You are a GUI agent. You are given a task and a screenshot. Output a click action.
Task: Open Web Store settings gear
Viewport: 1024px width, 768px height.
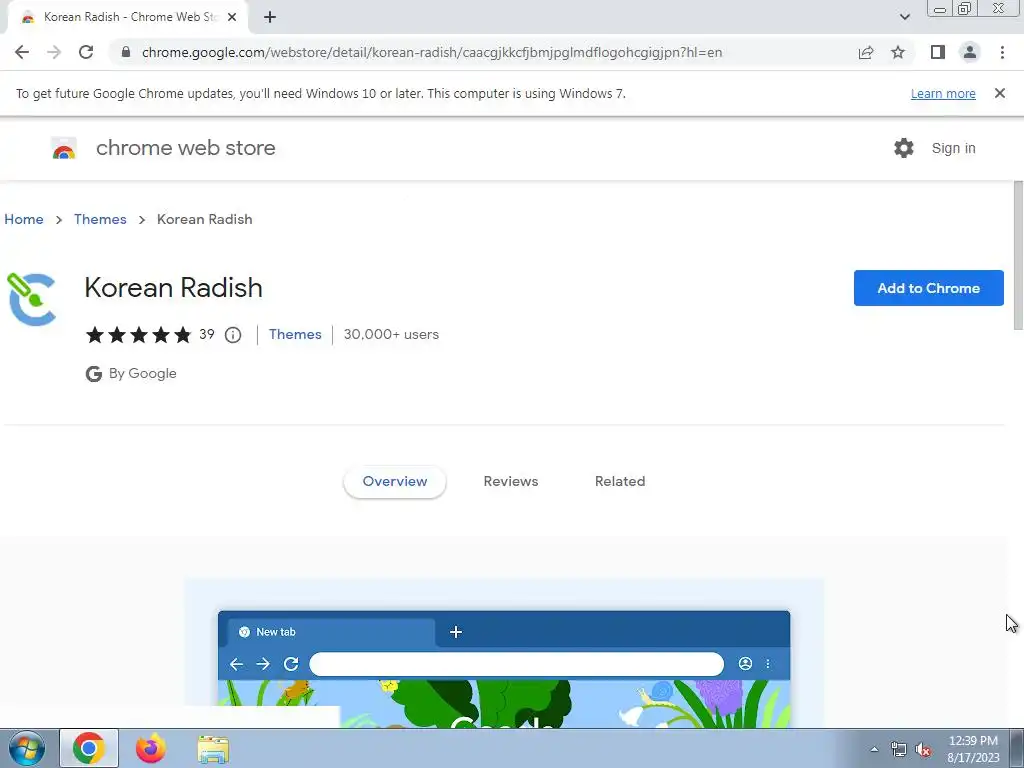[x=904, y=148]
